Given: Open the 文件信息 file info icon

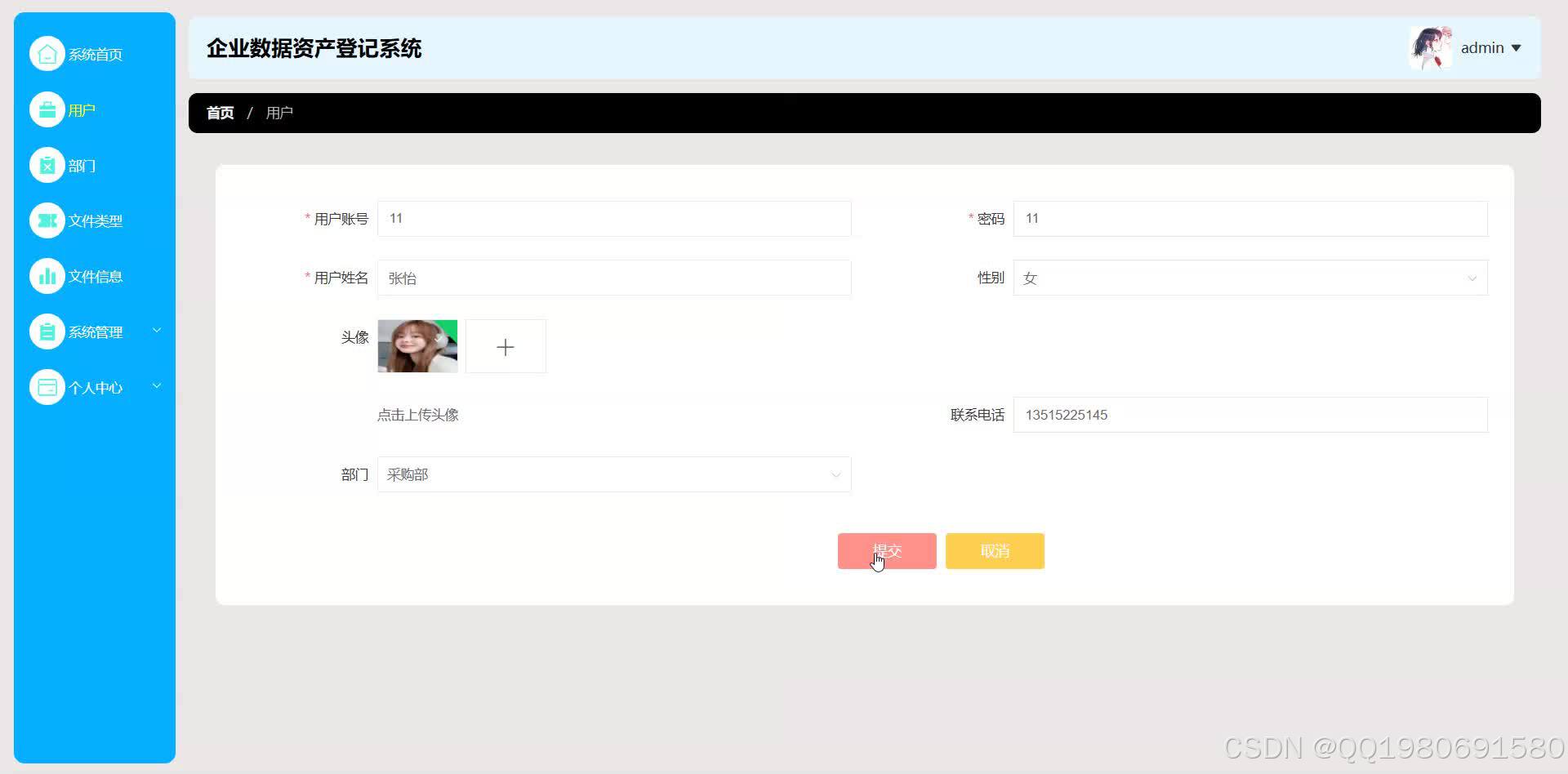Looking at the screenshot, I should click(x=47, y=275).
